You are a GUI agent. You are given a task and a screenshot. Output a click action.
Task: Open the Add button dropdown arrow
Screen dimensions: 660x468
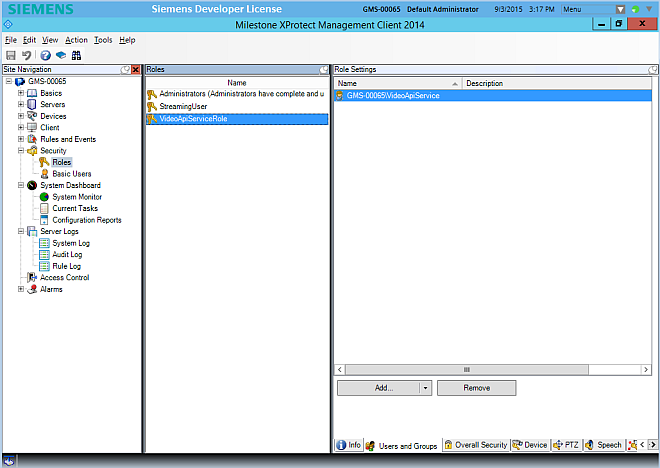coord(425,387)
